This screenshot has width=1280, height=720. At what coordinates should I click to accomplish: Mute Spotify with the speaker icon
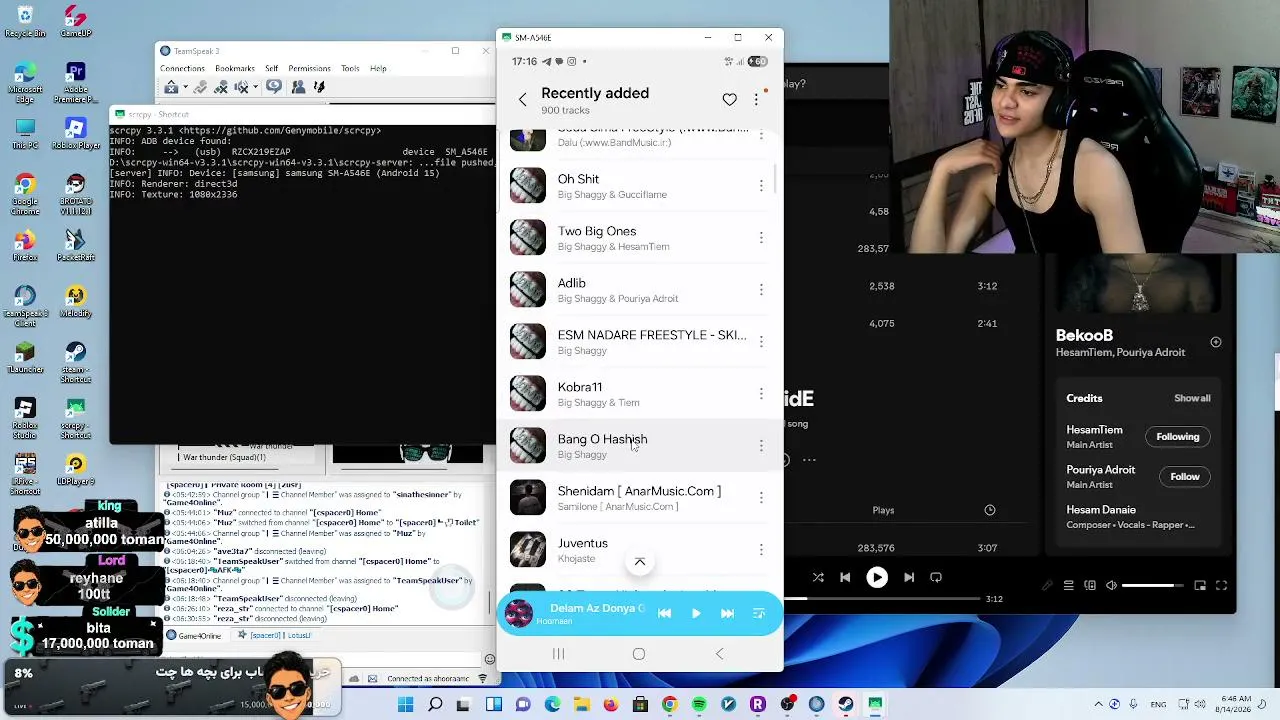[x=1111, y=585]
